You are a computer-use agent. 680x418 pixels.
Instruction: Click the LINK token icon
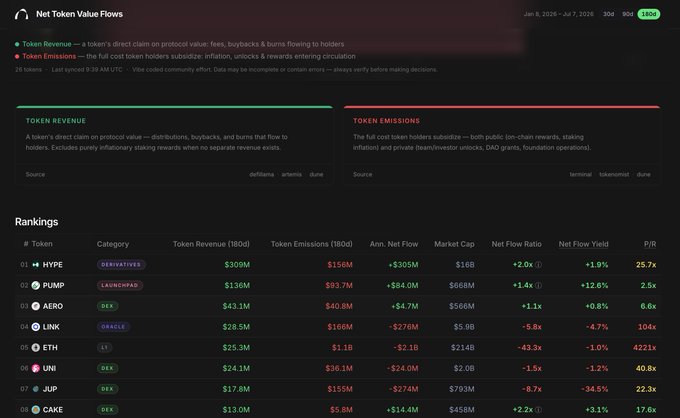click(x=36, y=327)
